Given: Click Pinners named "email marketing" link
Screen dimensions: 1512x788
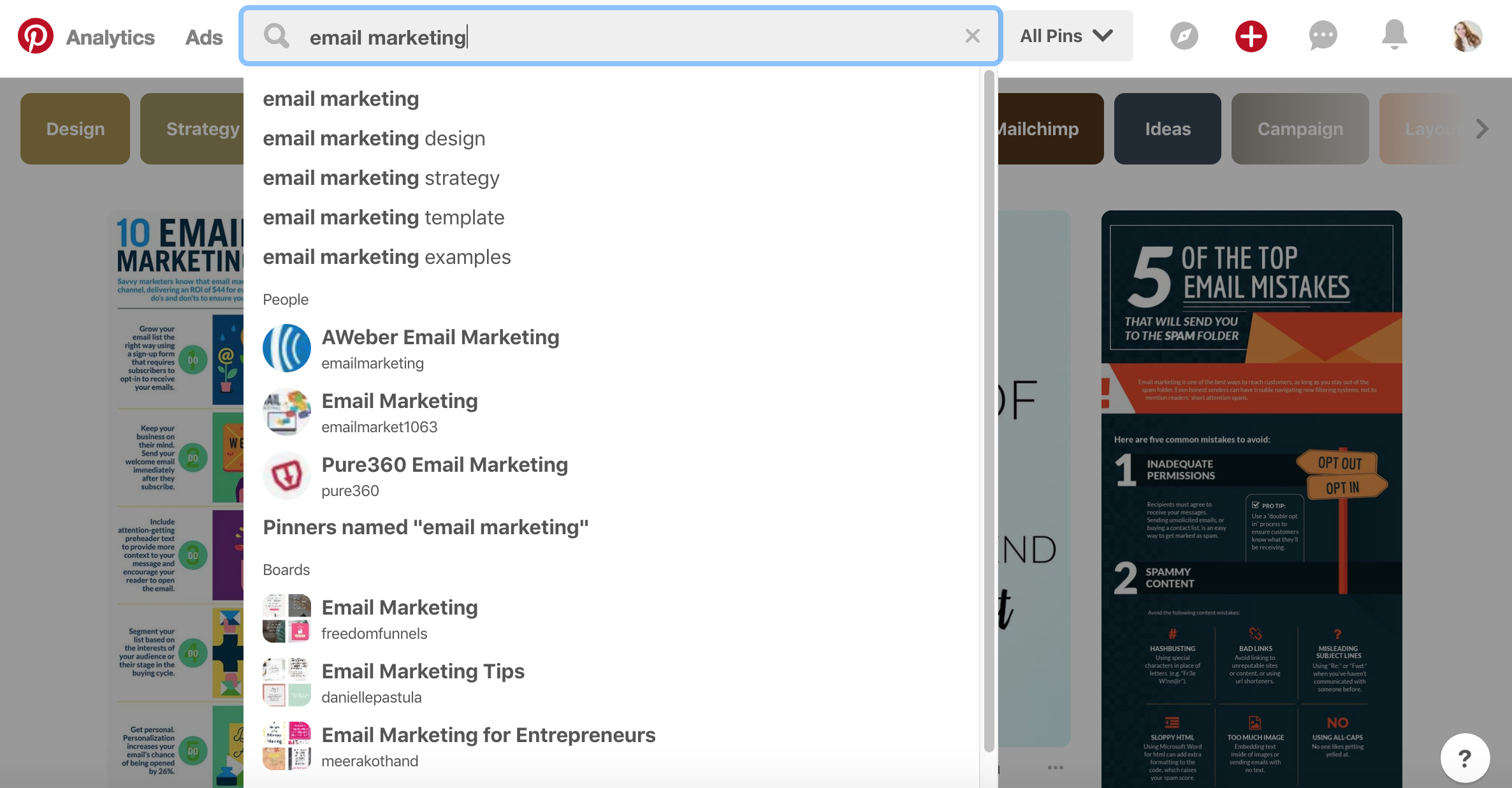Looking at the screenshot, I should point(426,527).
